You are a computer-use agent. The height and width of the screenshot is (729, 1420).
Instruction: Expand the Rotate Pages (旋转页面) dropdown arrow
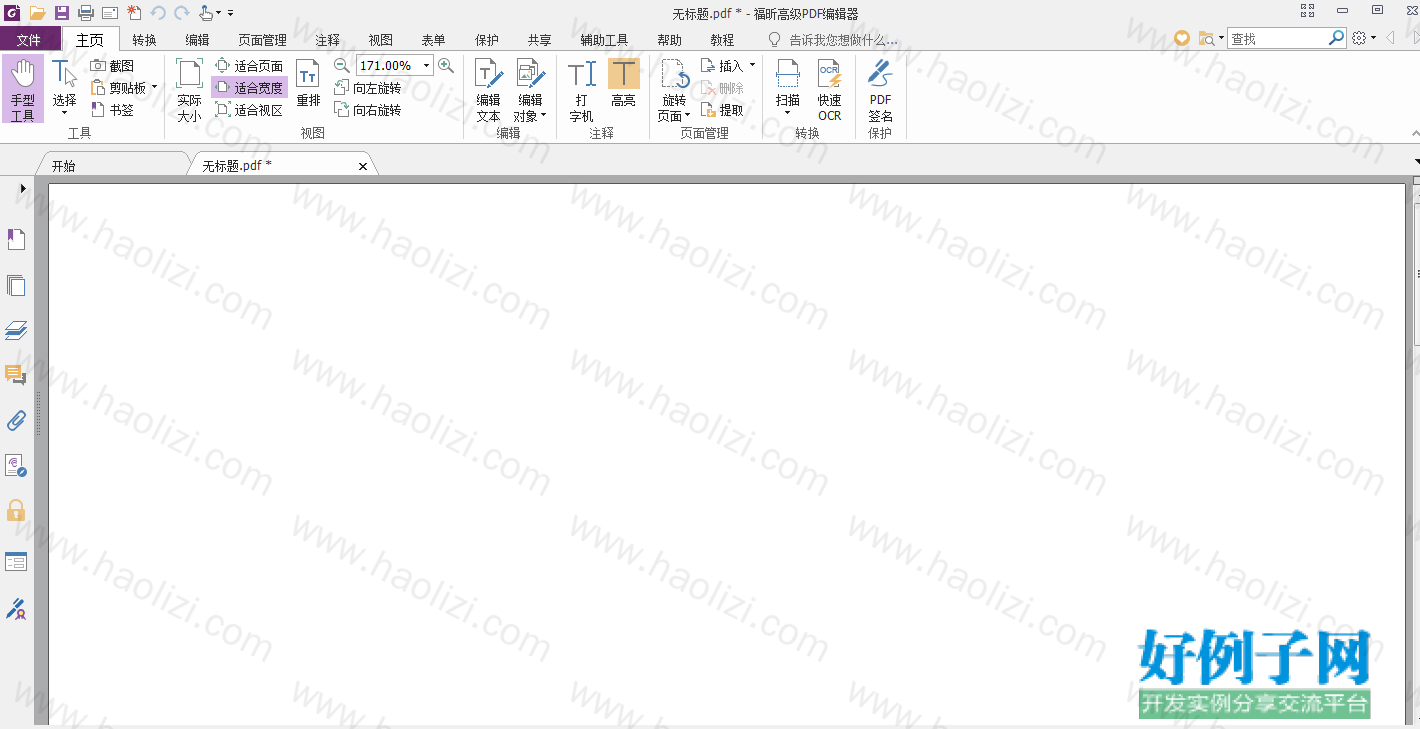687,116
